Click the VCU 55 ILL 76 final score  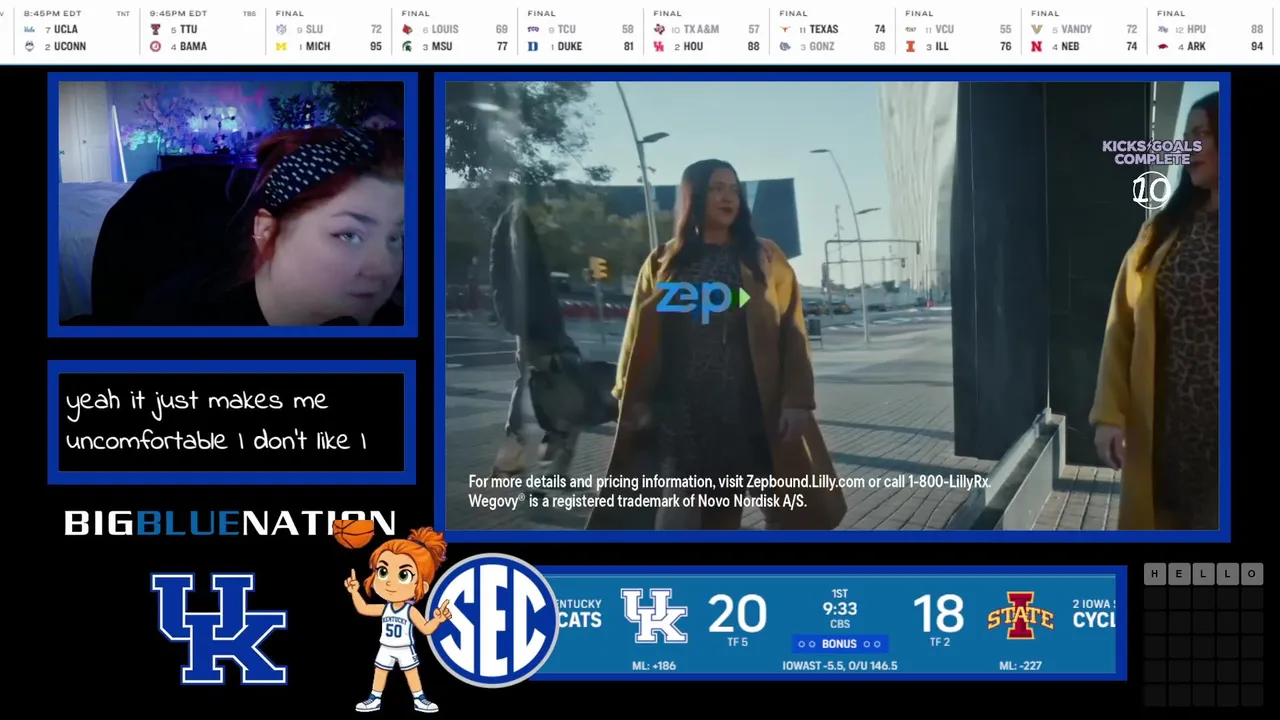coord(959,31)
